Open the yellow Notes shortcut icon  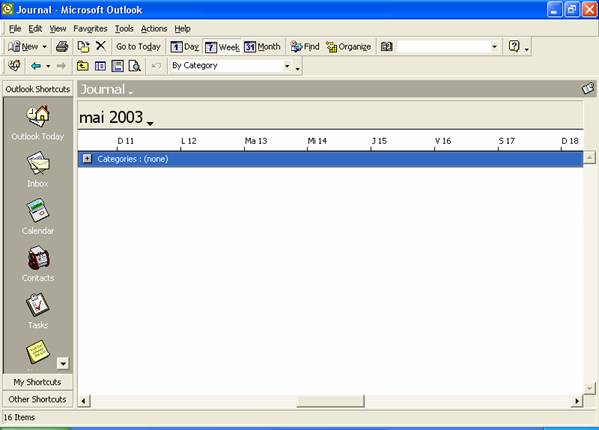(37, 352)
